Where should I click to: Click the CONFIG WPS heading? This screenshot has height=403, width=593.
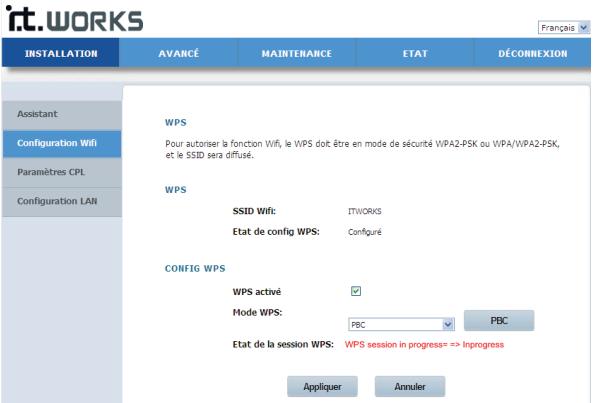coord(195,268)
